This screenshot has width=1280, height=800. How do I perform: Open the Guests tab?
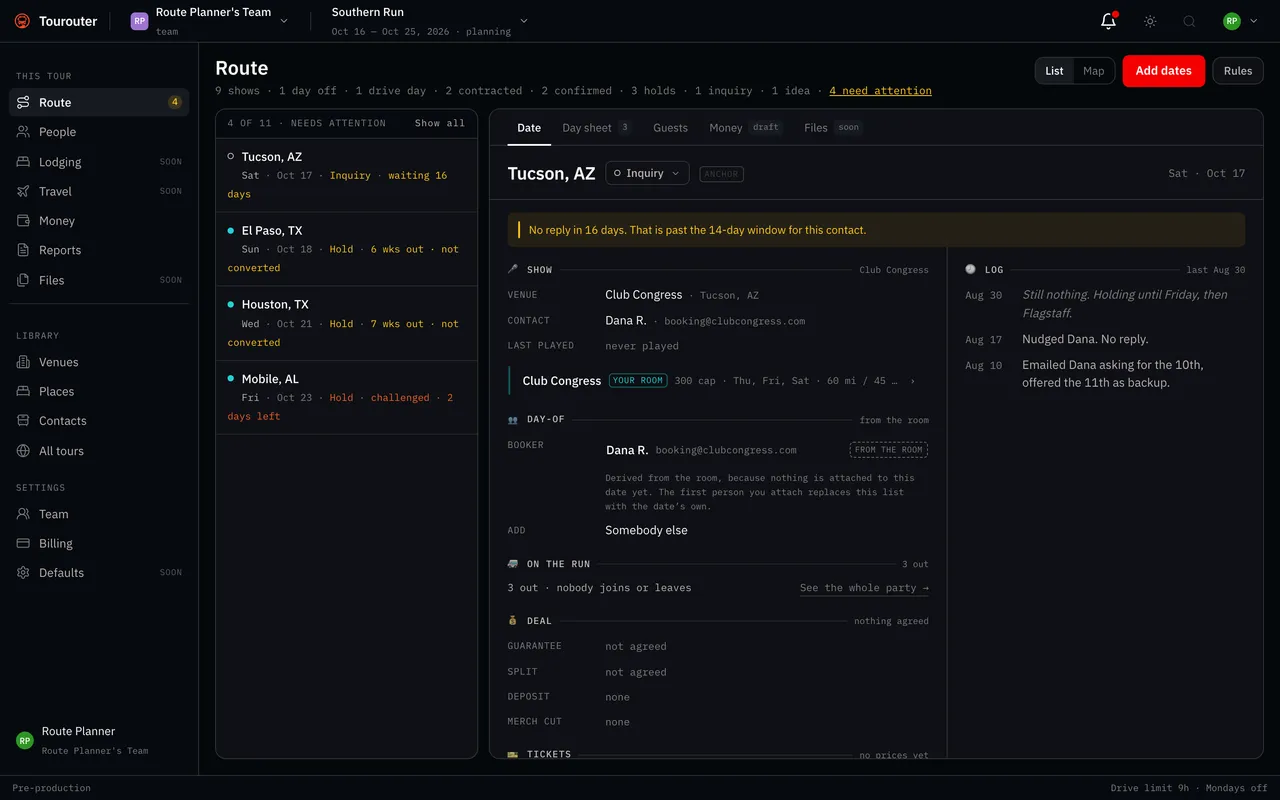click(x=670, y=128)
